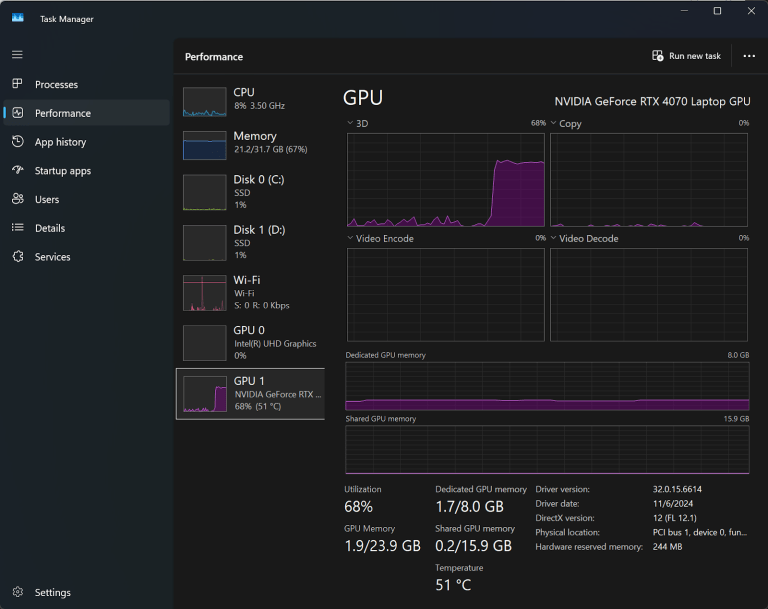Open the three-dot more options menu
Screen dimensions: 768x609
749,56
